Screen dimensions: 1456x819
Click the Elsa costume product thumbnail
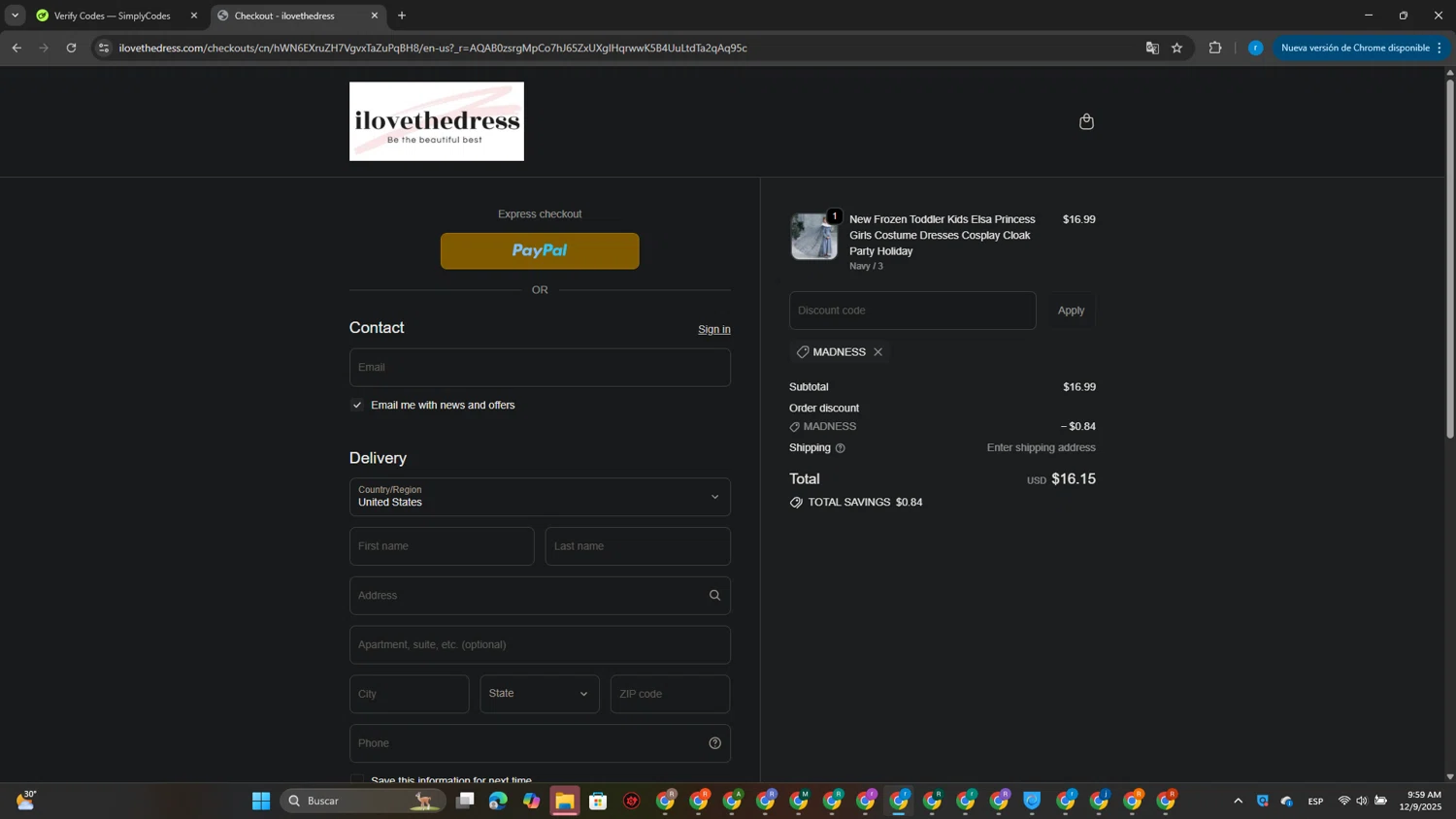coord(813,237)
